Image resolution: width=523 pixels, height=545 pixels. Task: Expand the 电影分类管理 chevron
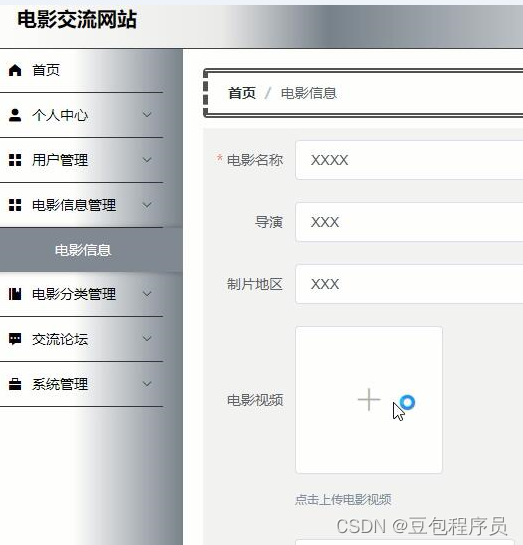[147, 294]
